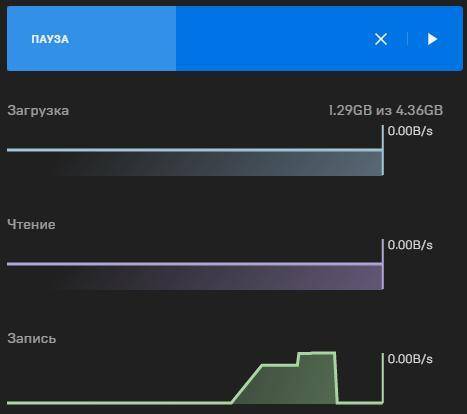The width and height of the screenshot is (467, 414).
Task: Click the darker unfilled part of progress bar
Action: pyautogui.click(x=319, y=39)
